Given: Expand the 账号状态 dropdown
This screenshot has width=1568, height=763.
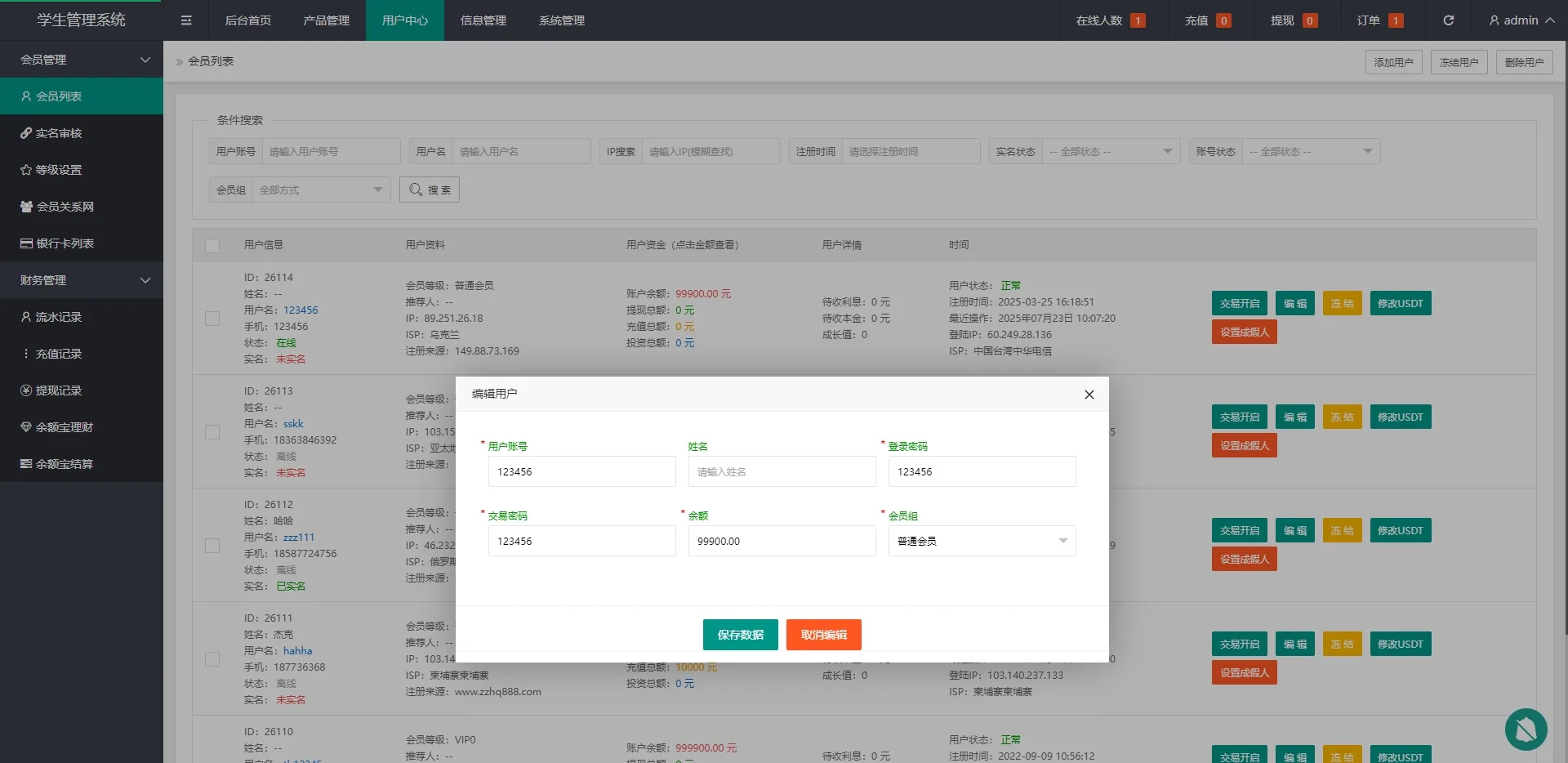Looking at the screenshot, I should click(1311, 151).
